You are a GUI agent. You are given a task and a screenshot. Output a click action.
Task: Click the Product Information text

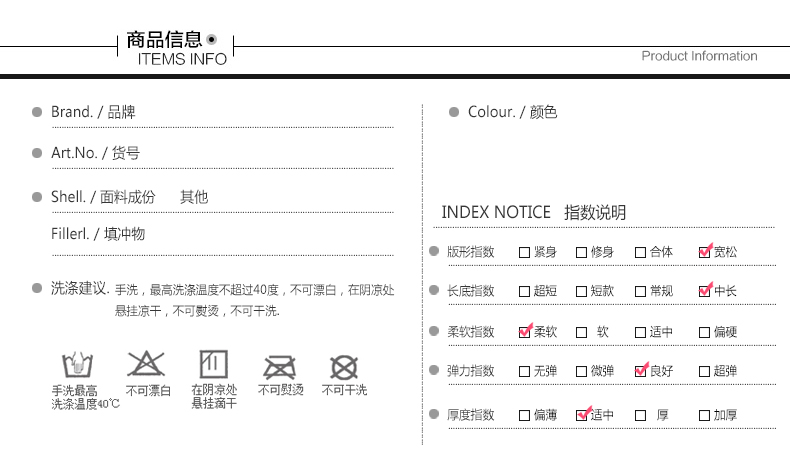[x=699, y=56]
